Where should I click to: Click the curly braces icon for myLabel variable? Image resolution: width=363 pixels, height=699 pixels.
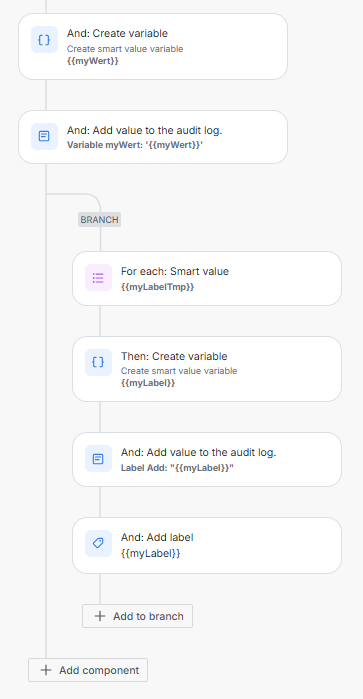98,362
